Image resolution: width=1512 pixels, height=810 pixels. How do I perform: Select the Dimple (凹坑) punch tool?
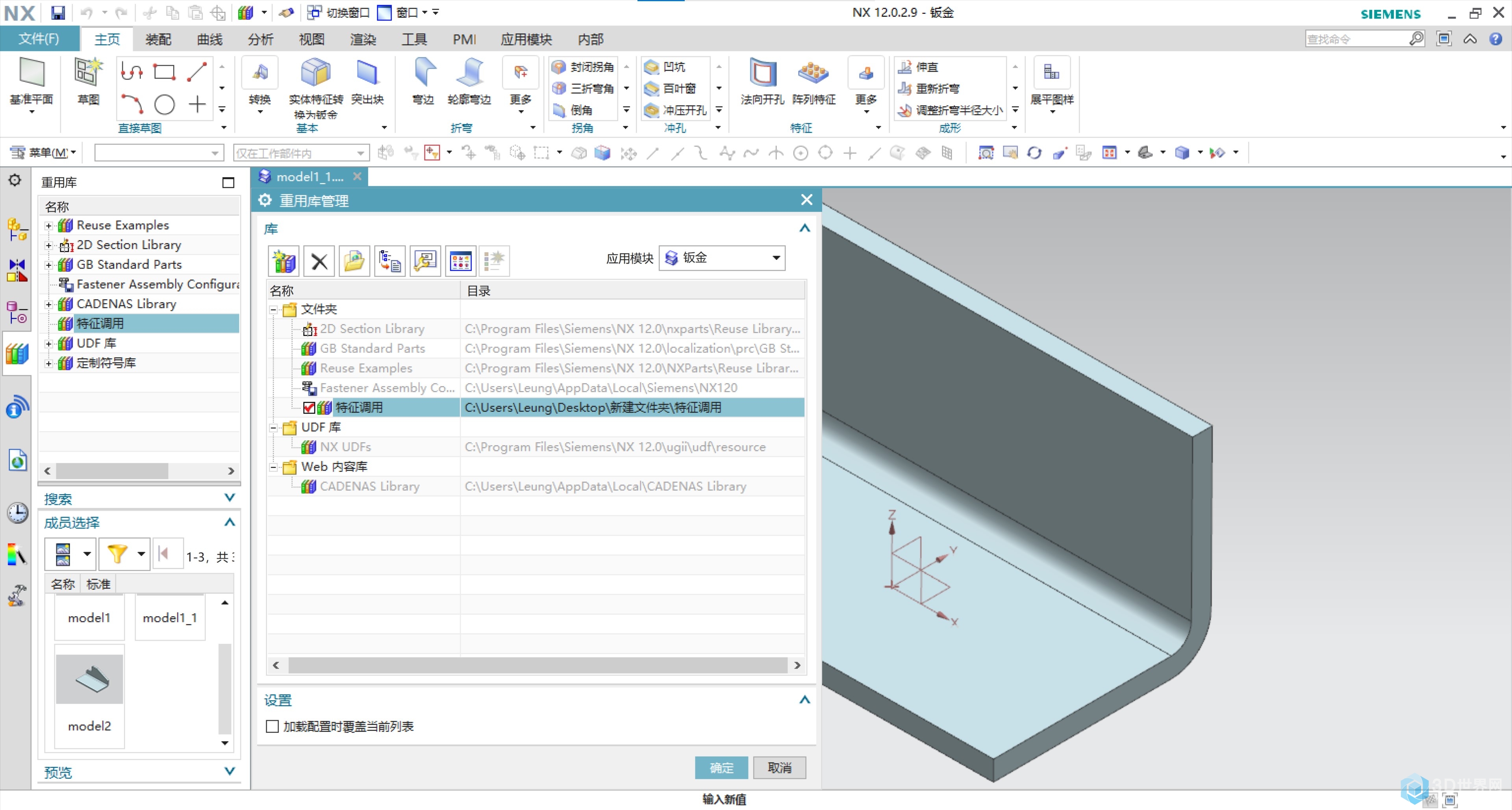tap(665, 67)
